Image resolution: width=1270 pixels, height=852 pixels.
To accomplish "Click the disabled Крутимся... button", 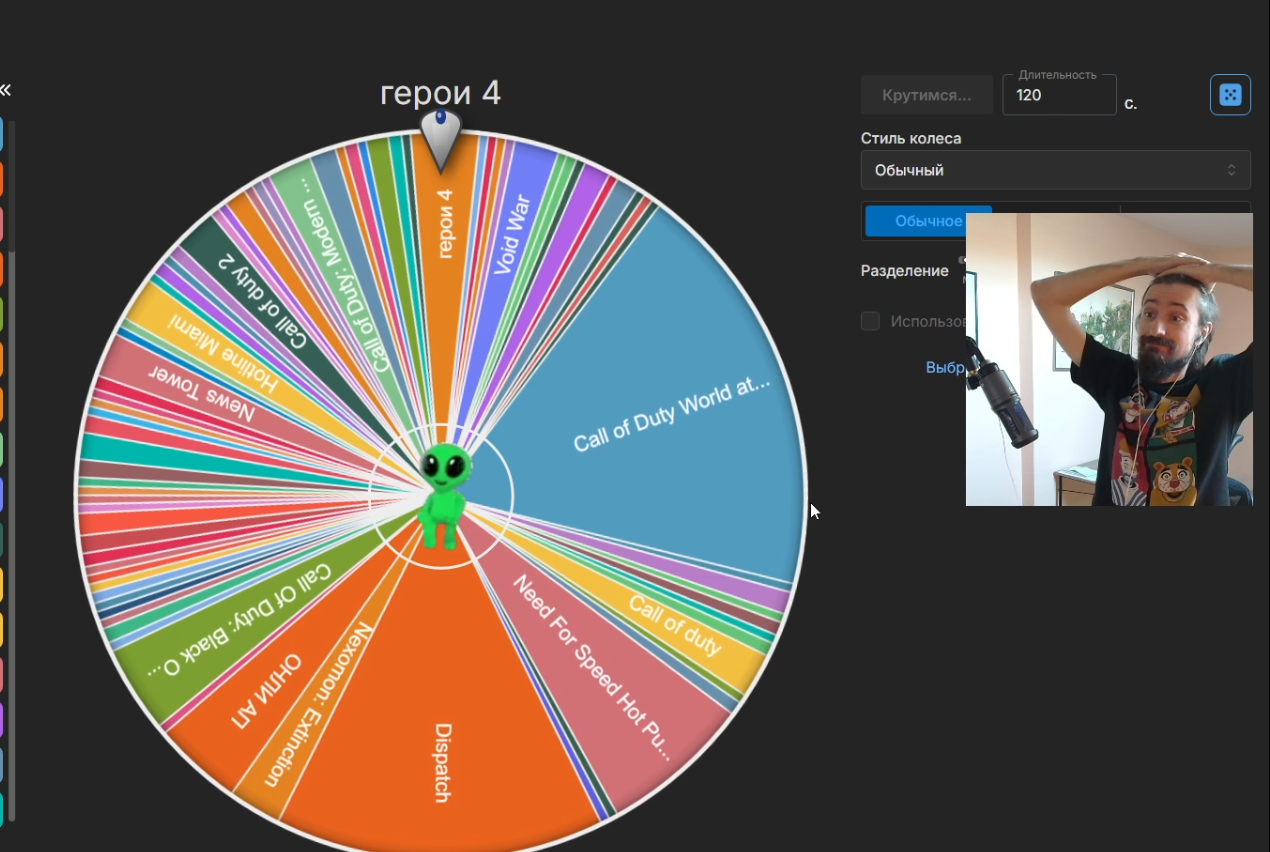I will coord(927,95).
